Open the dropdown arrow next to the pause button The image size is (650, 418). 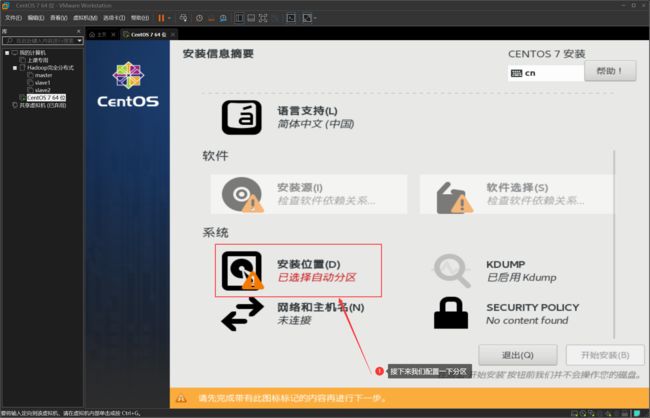169,18
